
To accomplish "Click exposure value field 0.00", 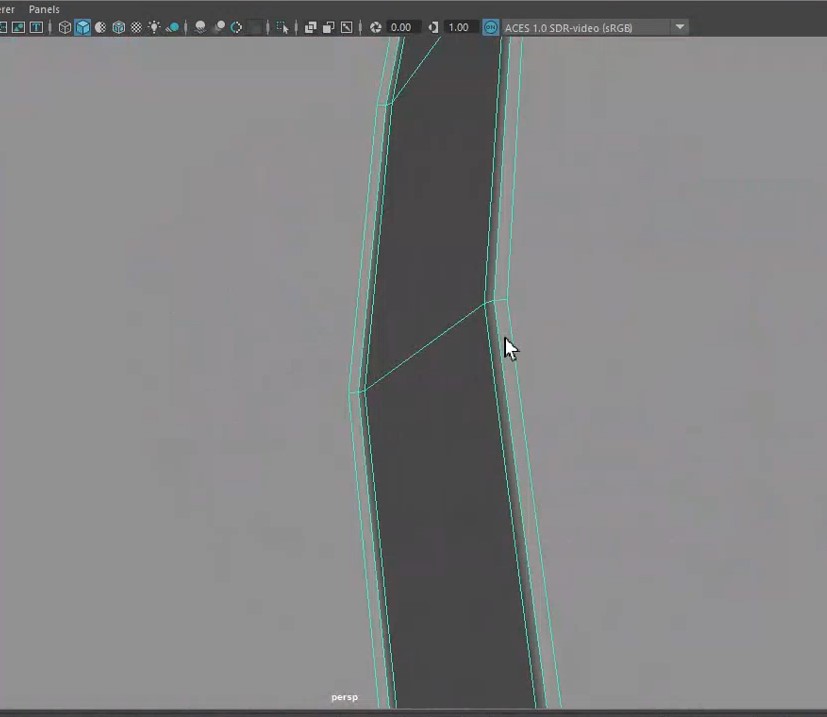I will (x=403, y=27).
